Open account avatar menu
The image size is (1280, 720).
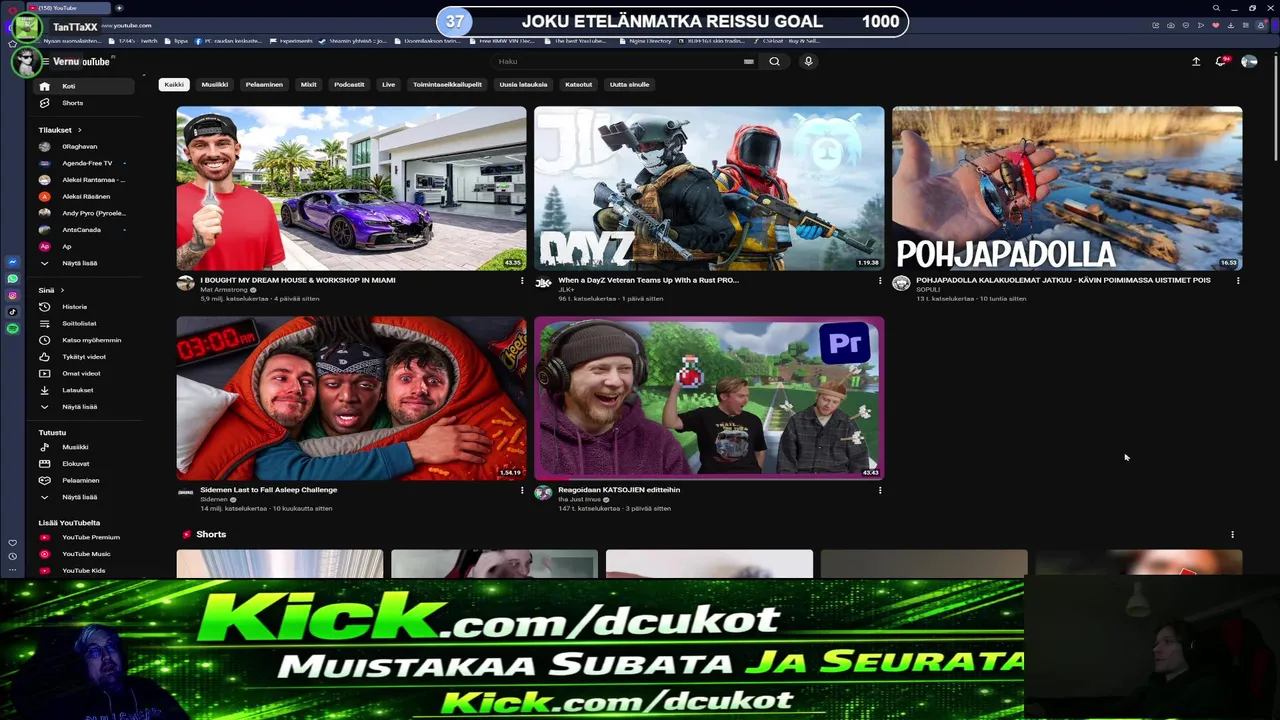click(x=1249, y=61)
